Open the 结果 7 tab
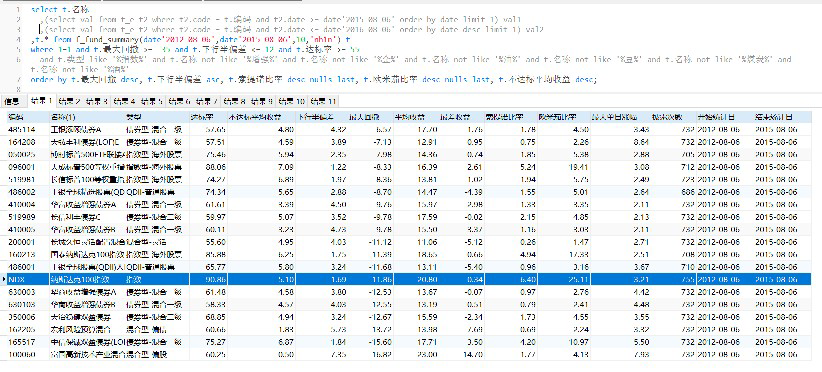Viewport: 822px width, 372px height. [208, 101]
